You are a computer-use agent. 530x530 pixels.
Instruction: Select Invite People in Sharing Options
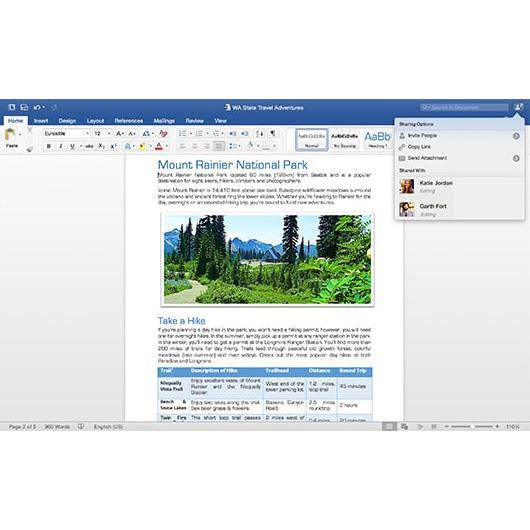coord(422,136)
